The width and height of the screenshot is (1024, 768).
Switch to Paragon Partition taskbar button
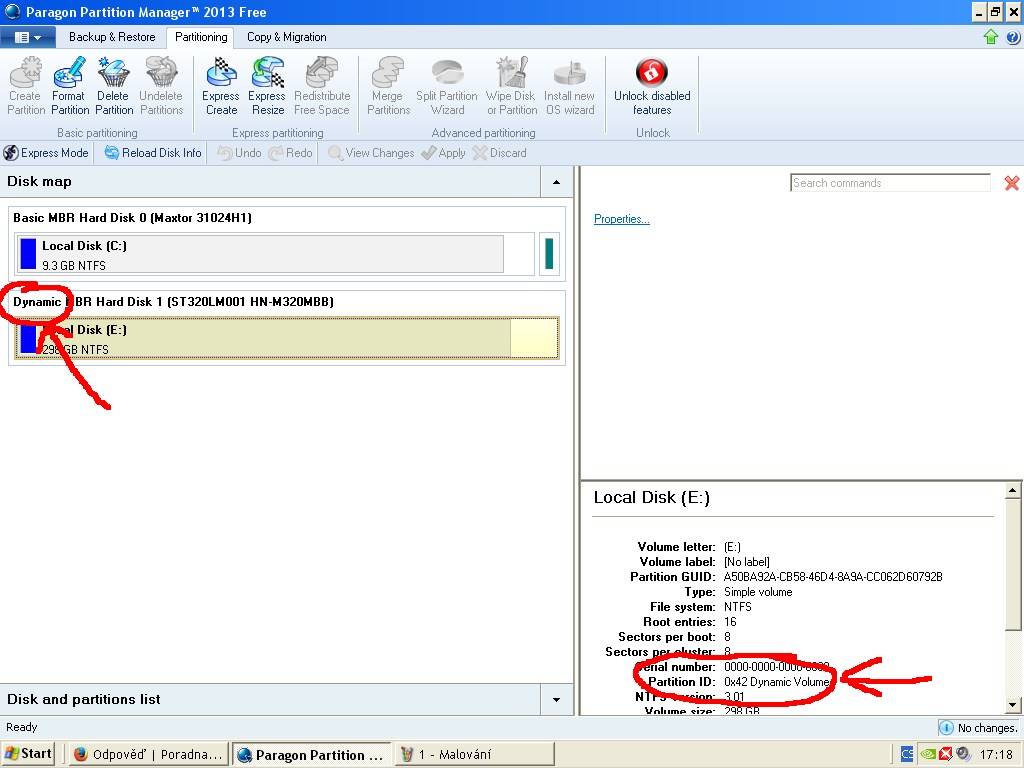[311, 755]
